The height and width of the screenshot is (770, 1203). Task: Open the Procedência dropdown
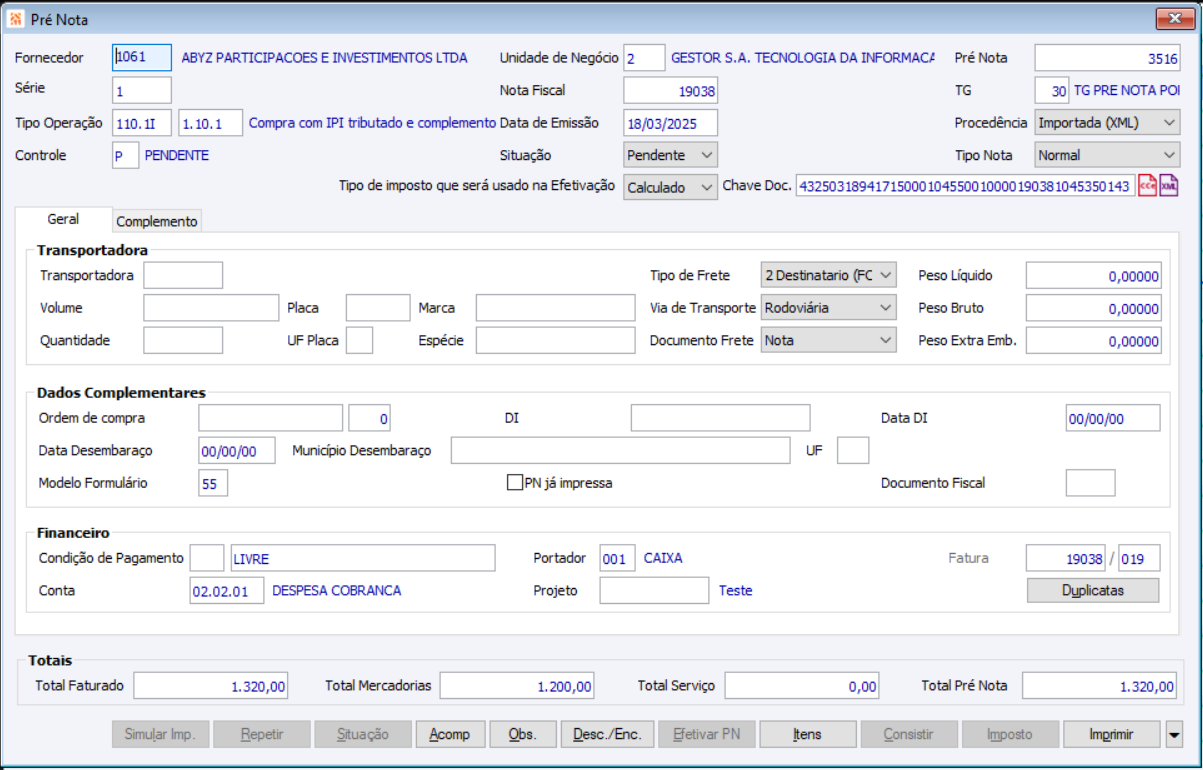1107,123
